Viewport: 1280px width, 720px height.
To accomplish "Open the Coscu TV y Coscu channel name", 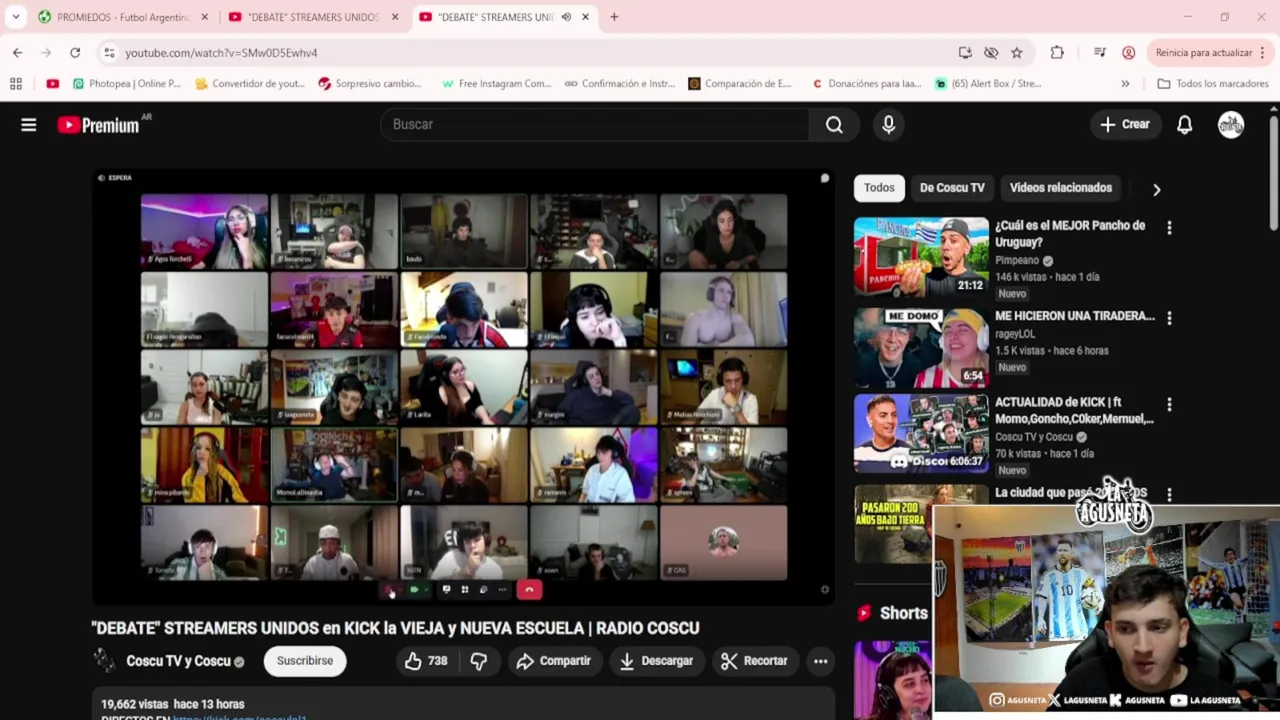I will click(x=178, y=661).
